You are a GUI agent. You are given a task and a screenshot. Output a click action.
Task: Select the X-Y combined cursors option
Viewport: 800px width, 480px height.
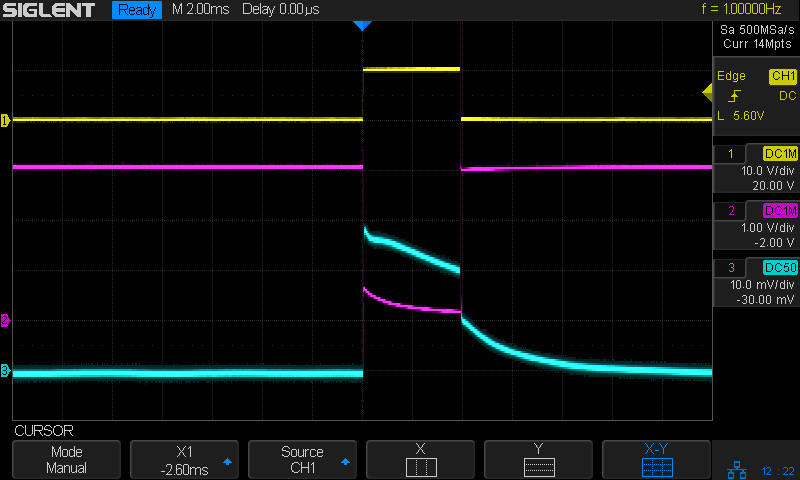tap(656, 460)
